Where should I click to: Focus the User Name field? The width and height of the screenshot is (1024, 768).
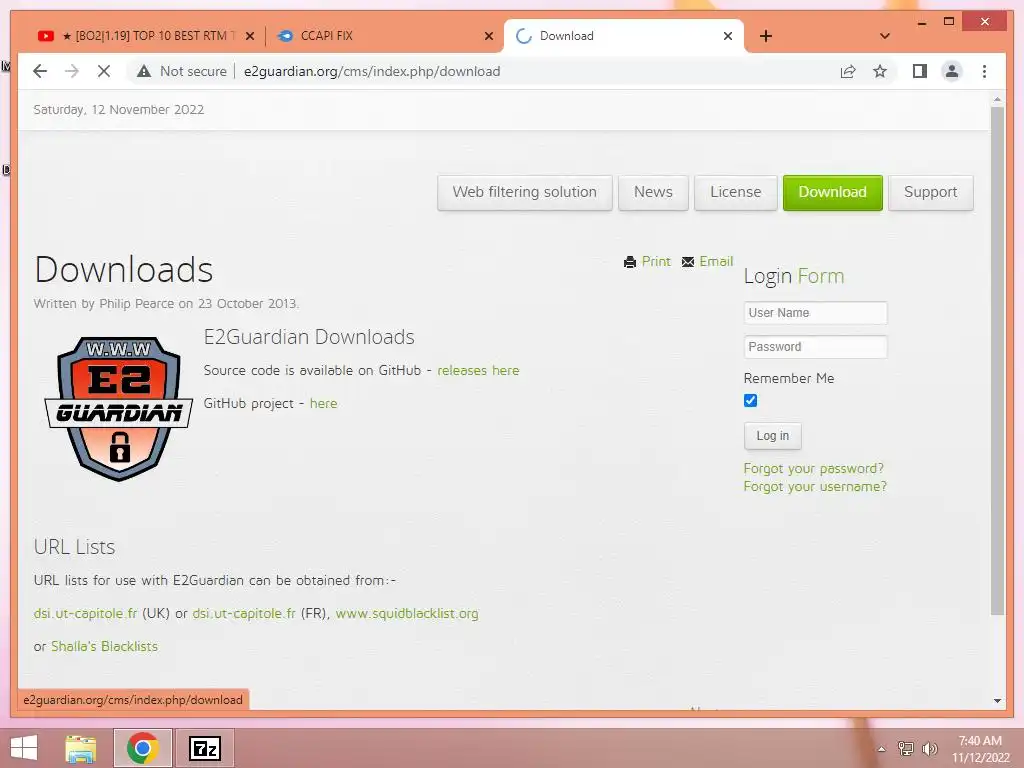coord(815,313)
